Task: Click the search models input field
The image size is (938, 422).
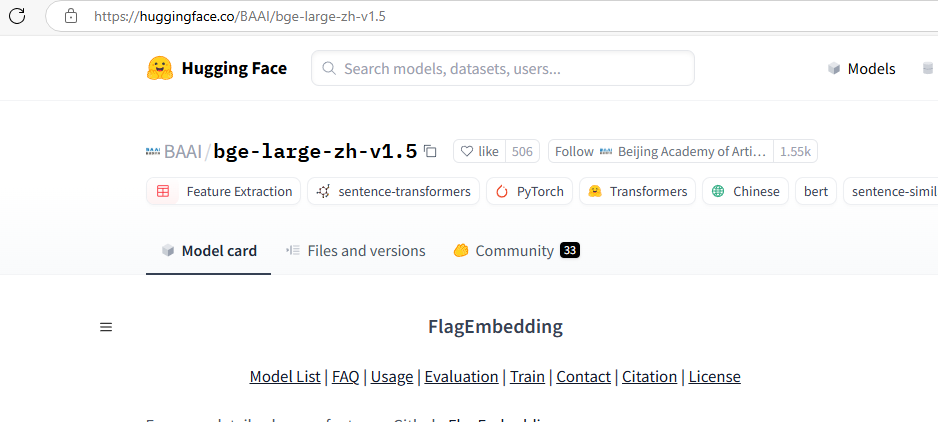Action: [x=502, y=68]
